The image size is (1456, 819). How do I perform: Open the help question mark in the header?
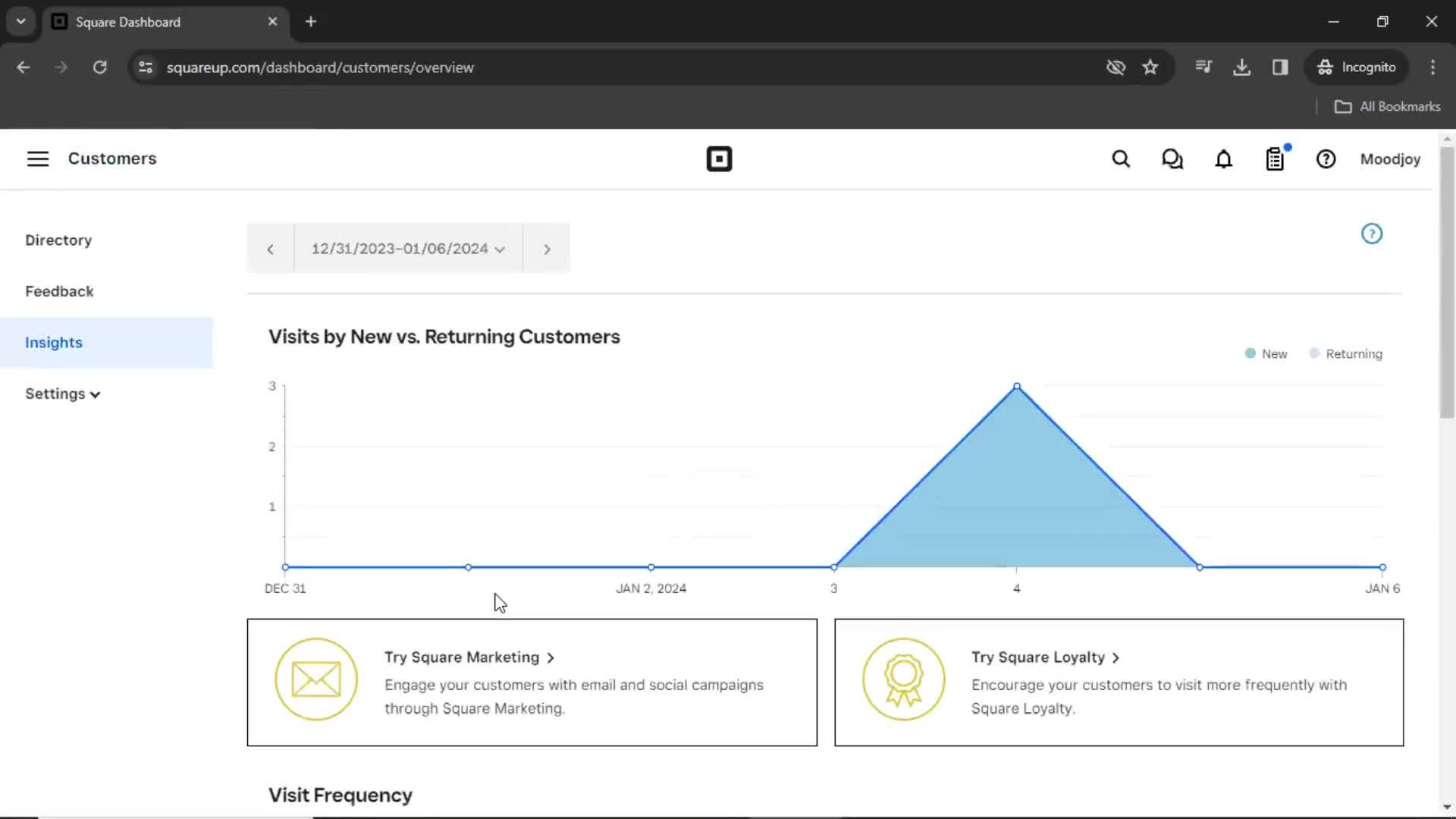1326,159
